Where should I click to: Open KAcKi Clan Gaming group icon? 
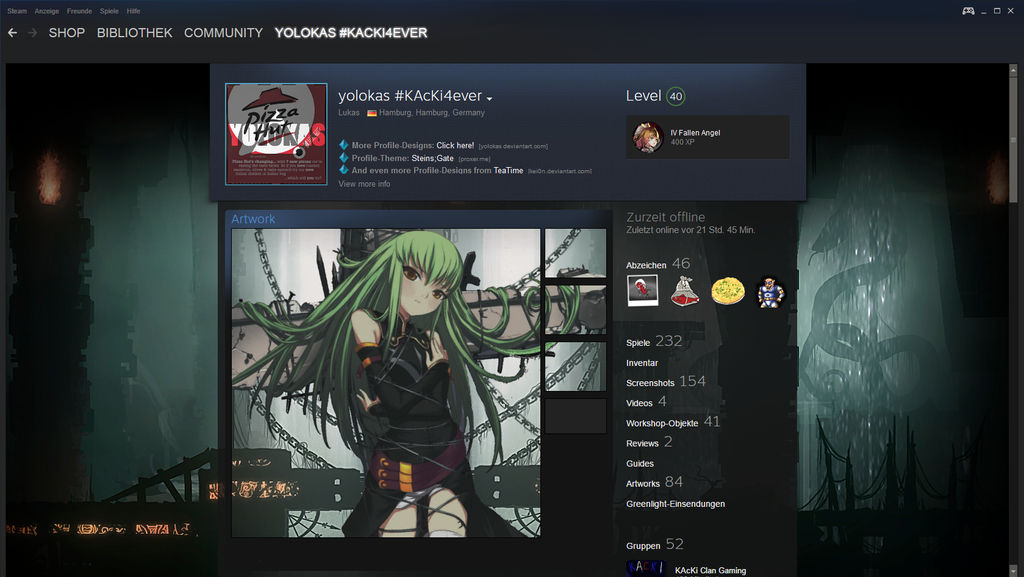point(646,568)
